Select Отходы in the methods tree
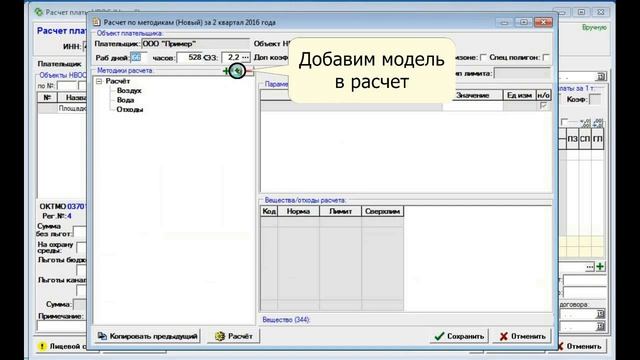Image resolution: width=640 pixels, height=360 pixels. pos(130,109)
